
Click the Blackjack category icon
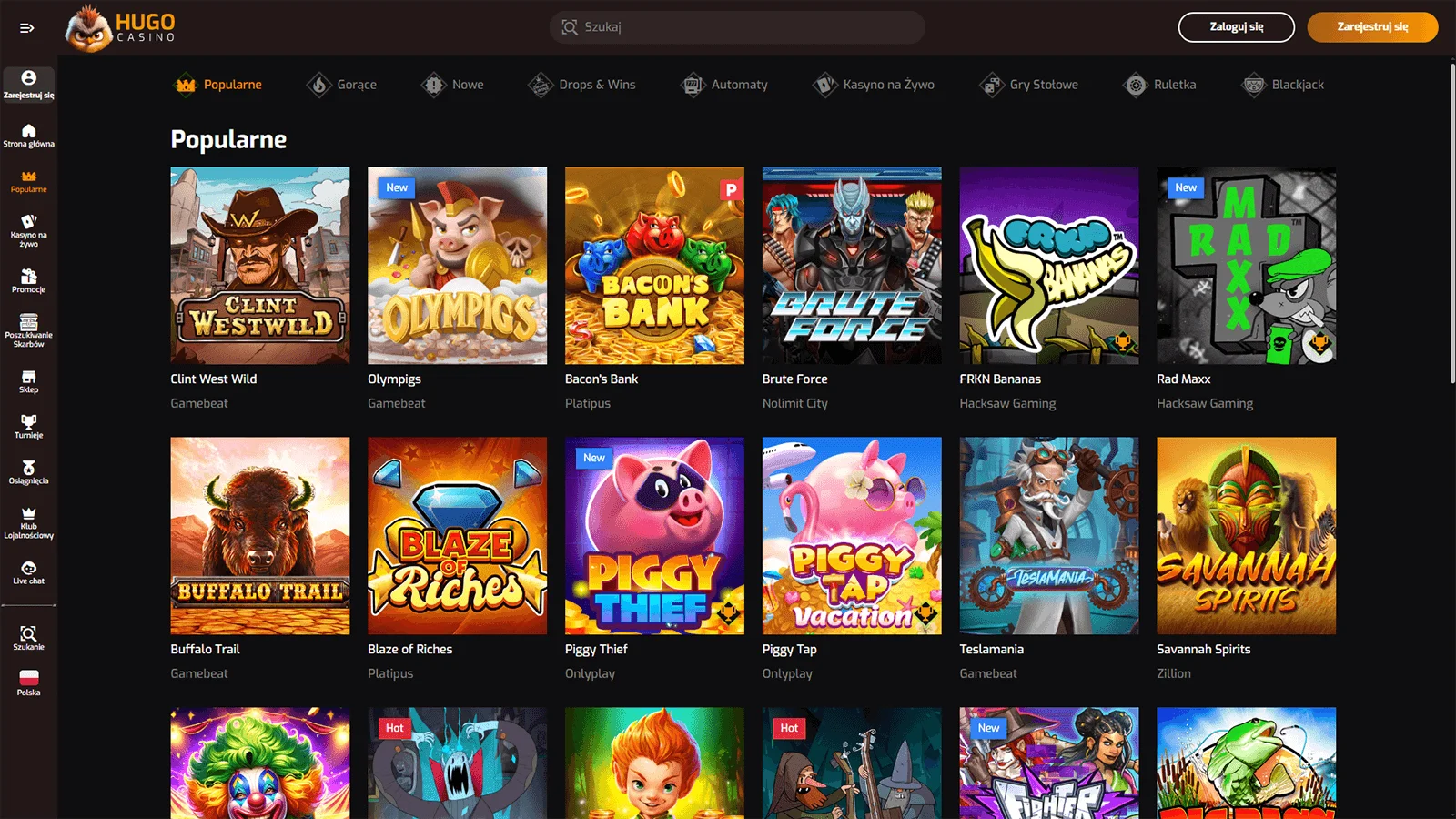coord(1254,85)
